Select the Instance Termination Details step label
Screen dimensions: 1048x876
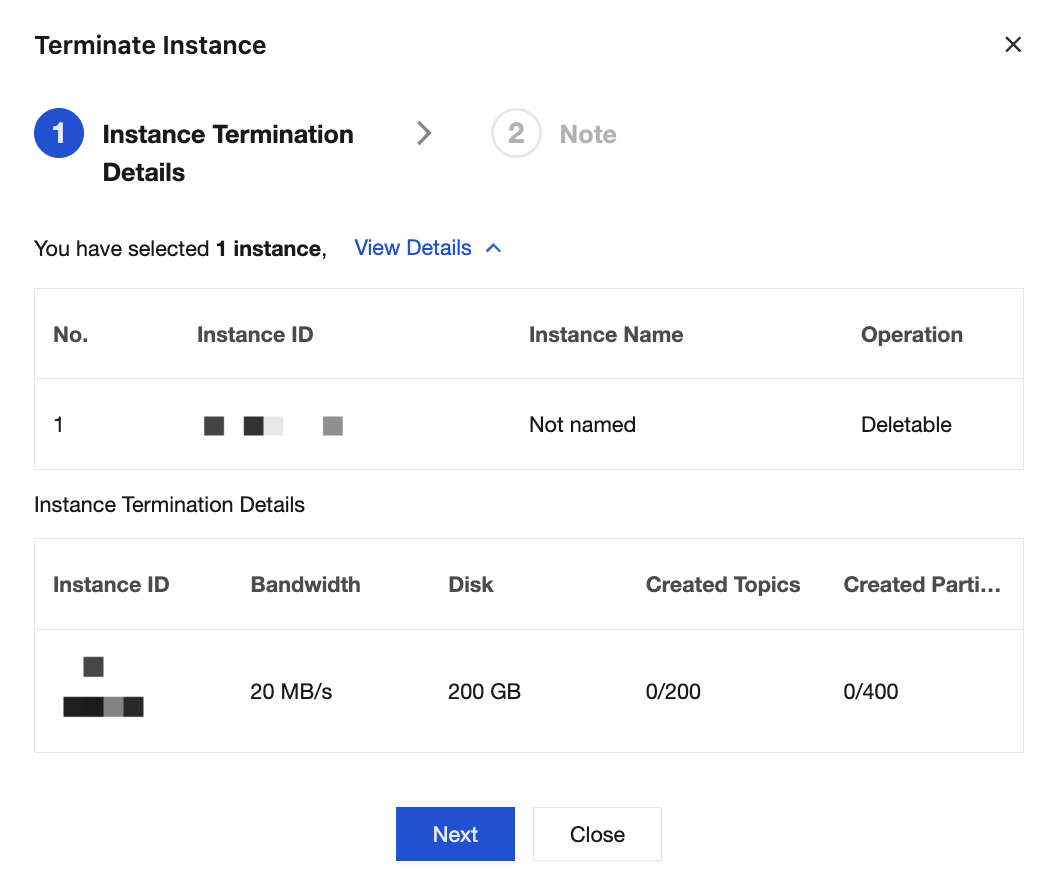click(x=228, y=153)
